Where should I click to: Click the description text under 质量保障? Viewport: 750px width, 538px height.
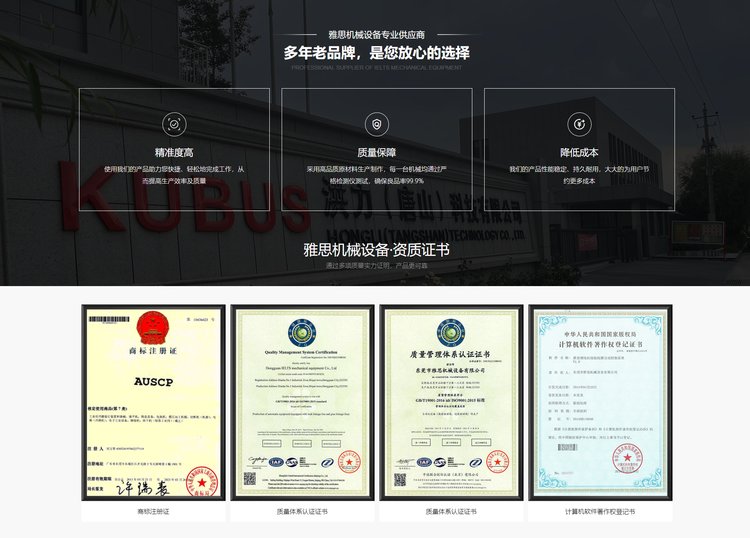point(376,175)
